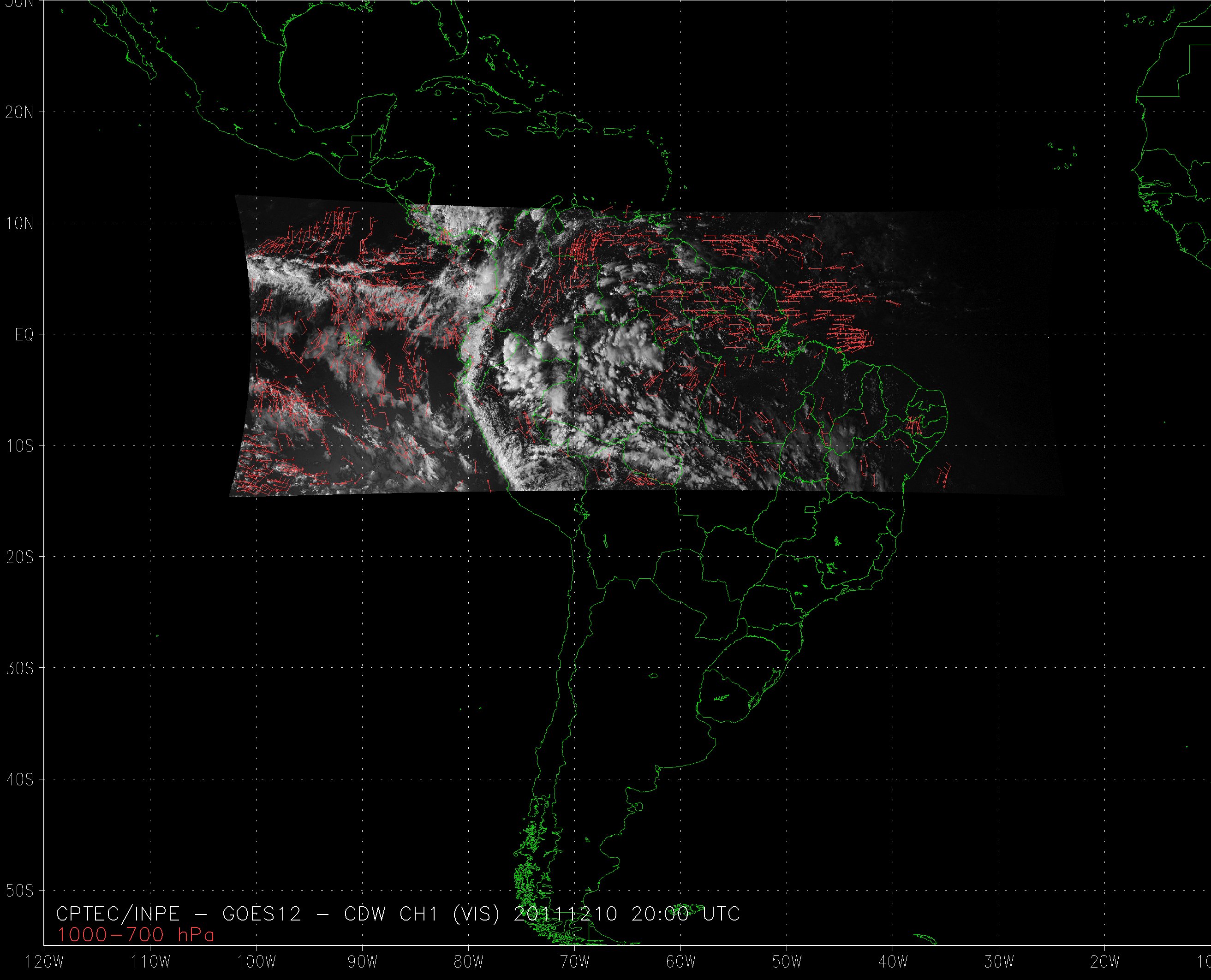Click the CPTEC/INPE caption text
This screenshot has width=1211, height=980.
pyautogui.click(x=118, y=914)
